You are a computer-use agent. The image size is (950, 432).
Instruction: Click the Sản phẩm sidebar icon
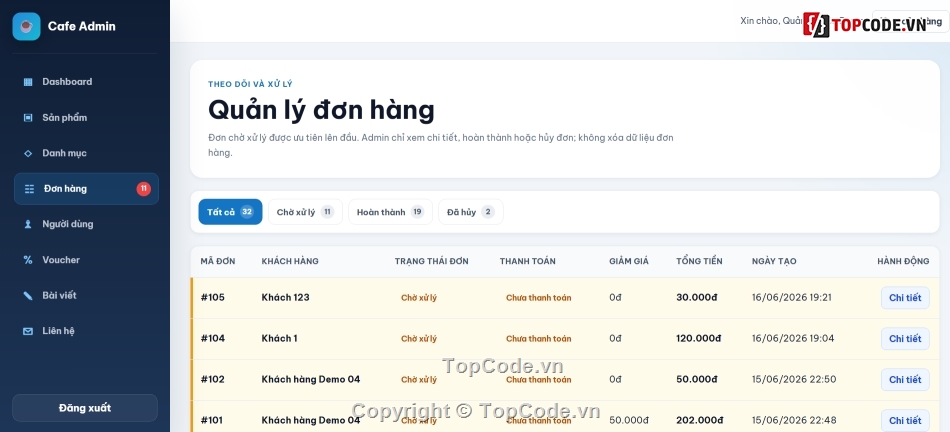pos(28,118)
